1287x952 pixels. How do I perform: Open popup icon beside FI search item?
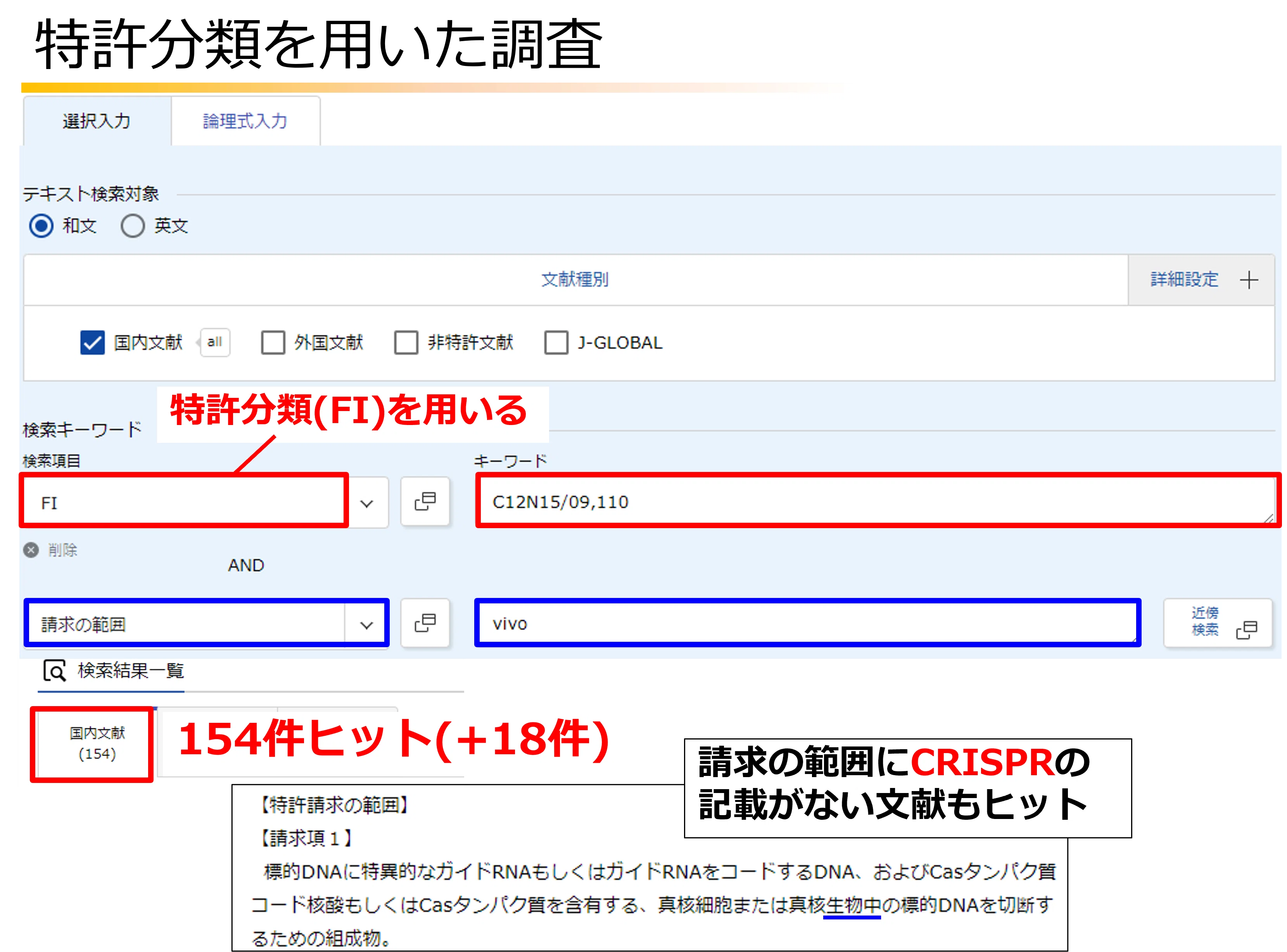425,501
